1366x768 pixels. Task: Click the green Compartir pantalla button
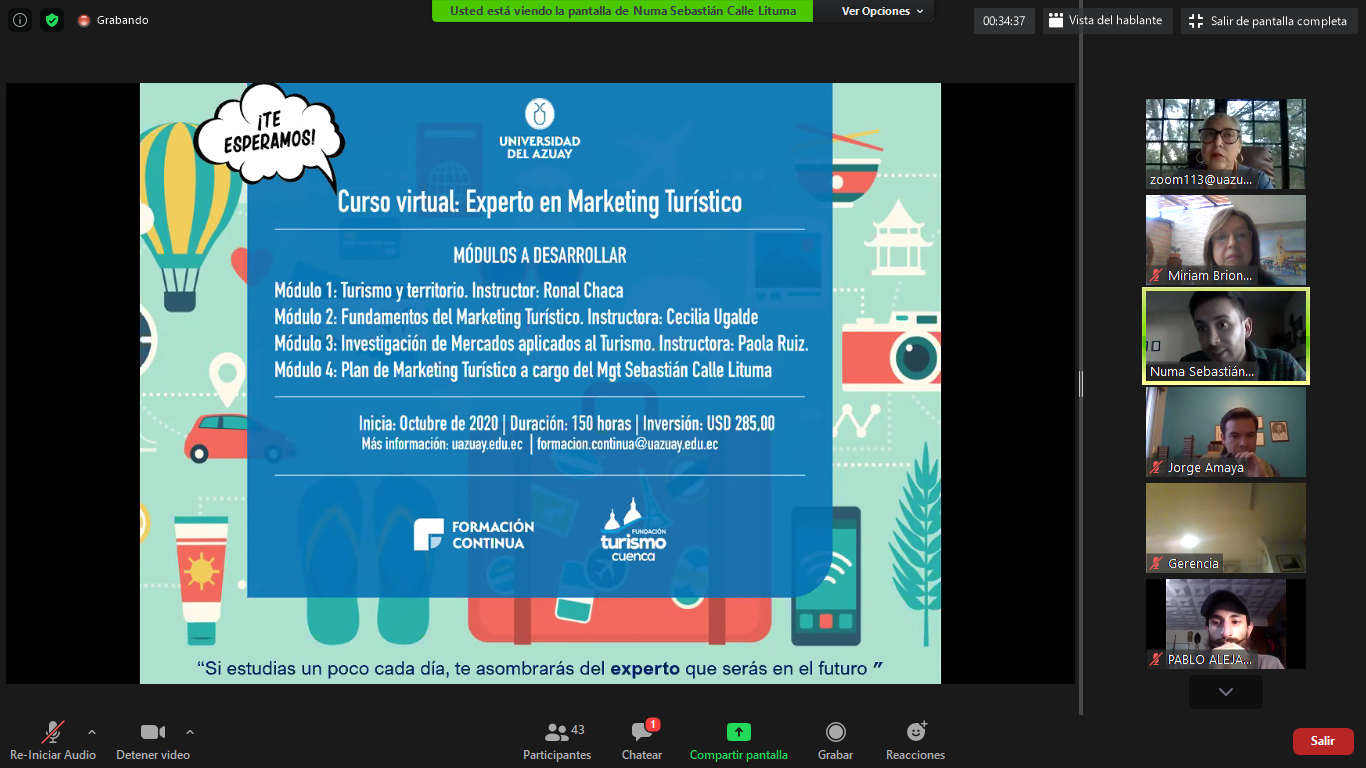click(x=739, y=741)
